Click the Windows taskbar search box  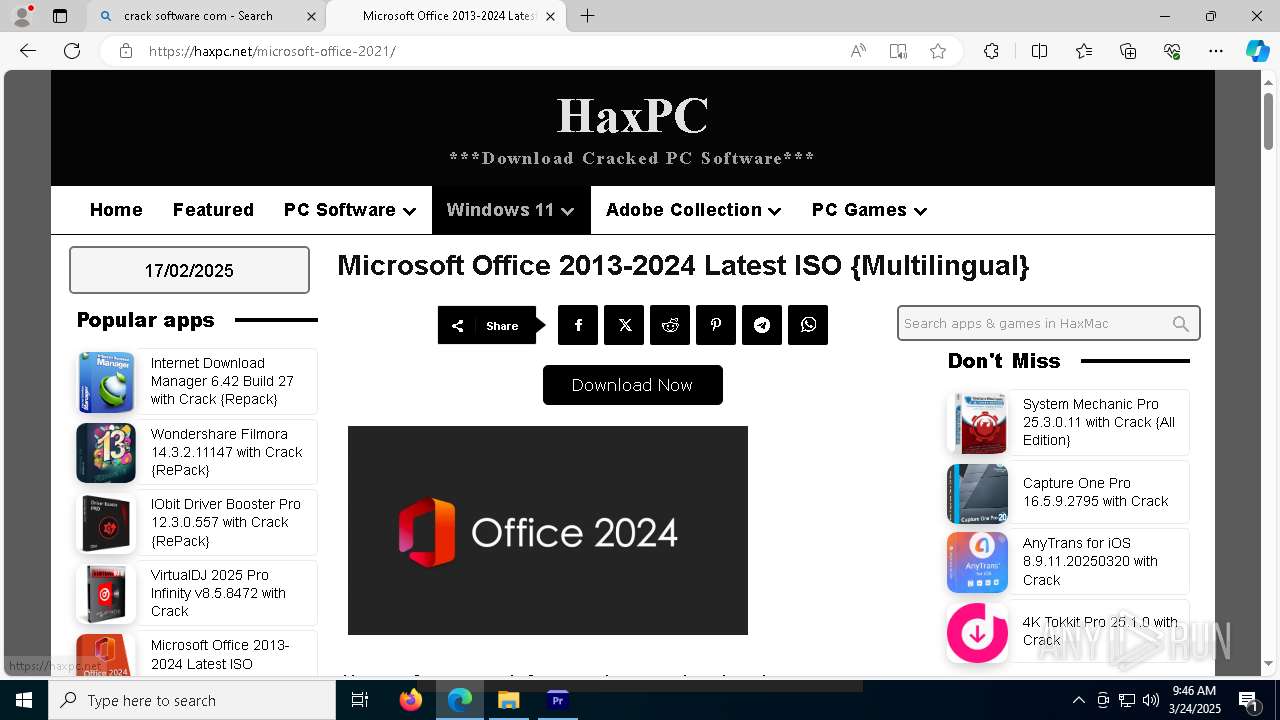click(192, 700)
